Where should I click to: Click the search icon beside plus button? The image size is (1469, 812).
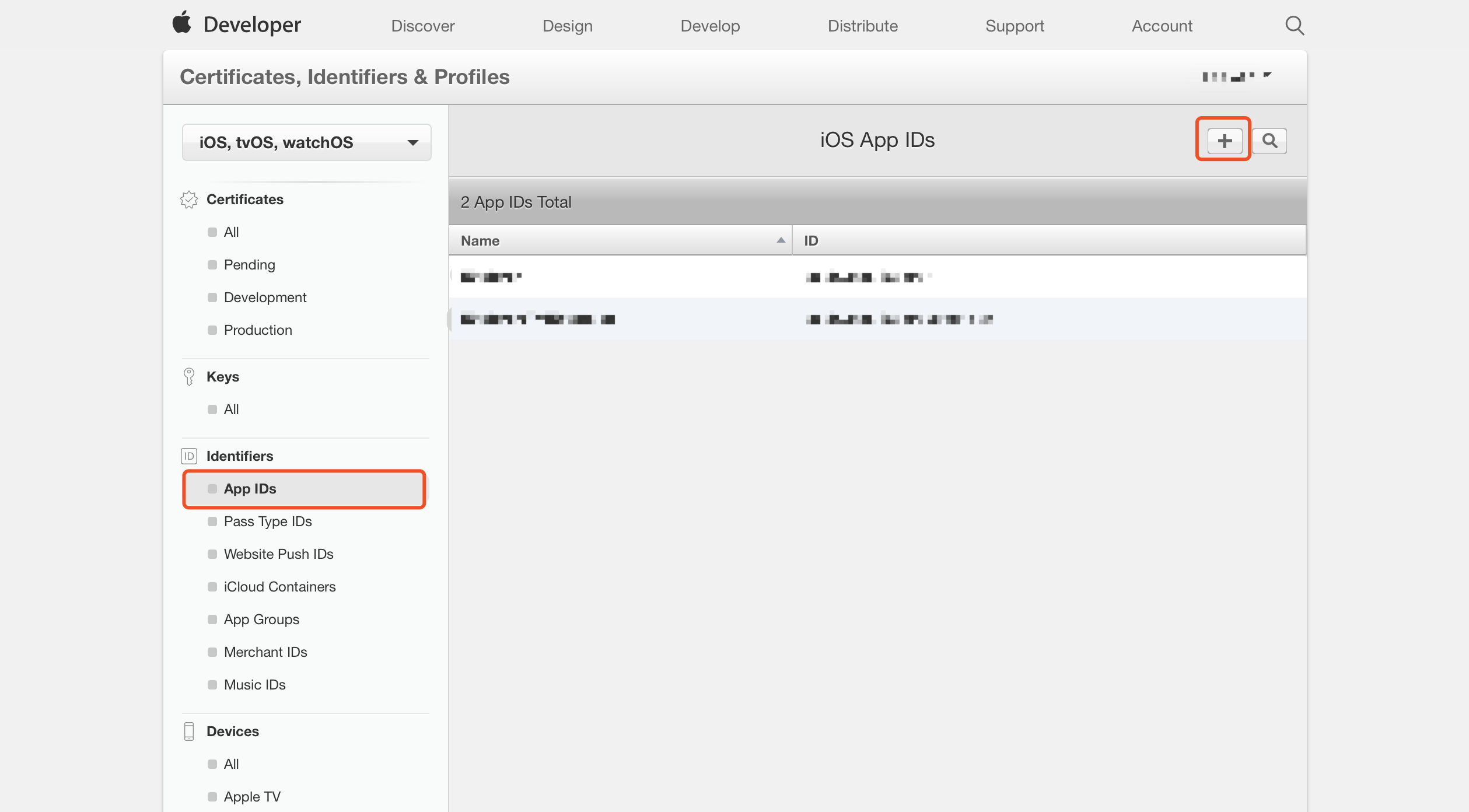point(1269,141)
